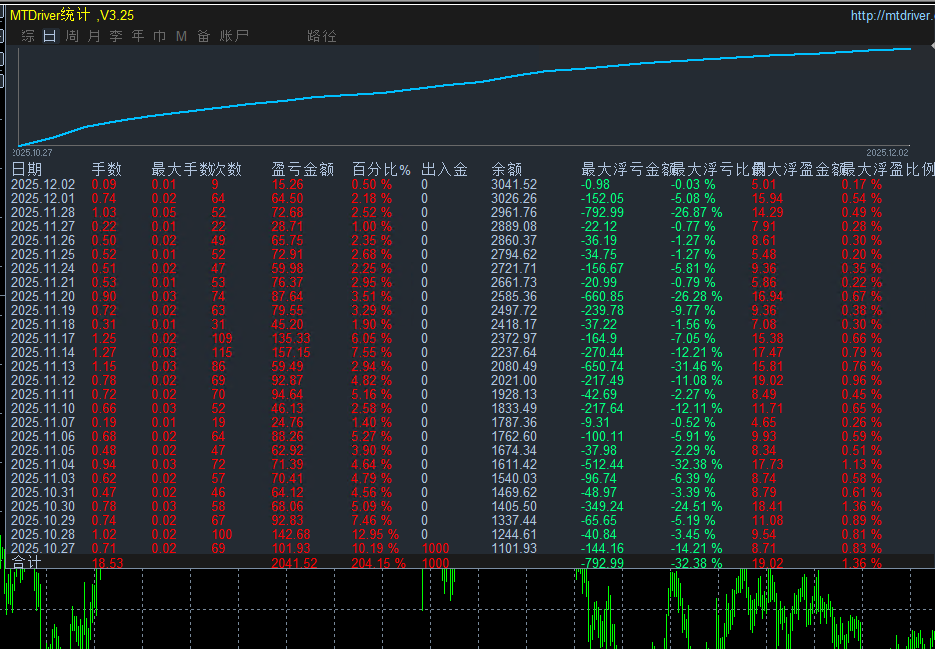The height and width of the screenshot is (649, 935).
Task: Switch to the 月 monthly tab
Action: 94,36
